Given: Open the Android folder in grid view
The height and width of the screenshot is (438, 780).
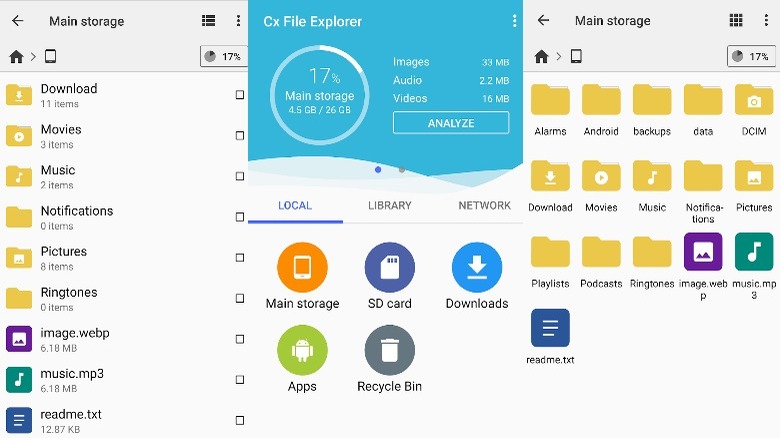Looking at the screenshot, I should pyautogui.click(x=601, y=110).
